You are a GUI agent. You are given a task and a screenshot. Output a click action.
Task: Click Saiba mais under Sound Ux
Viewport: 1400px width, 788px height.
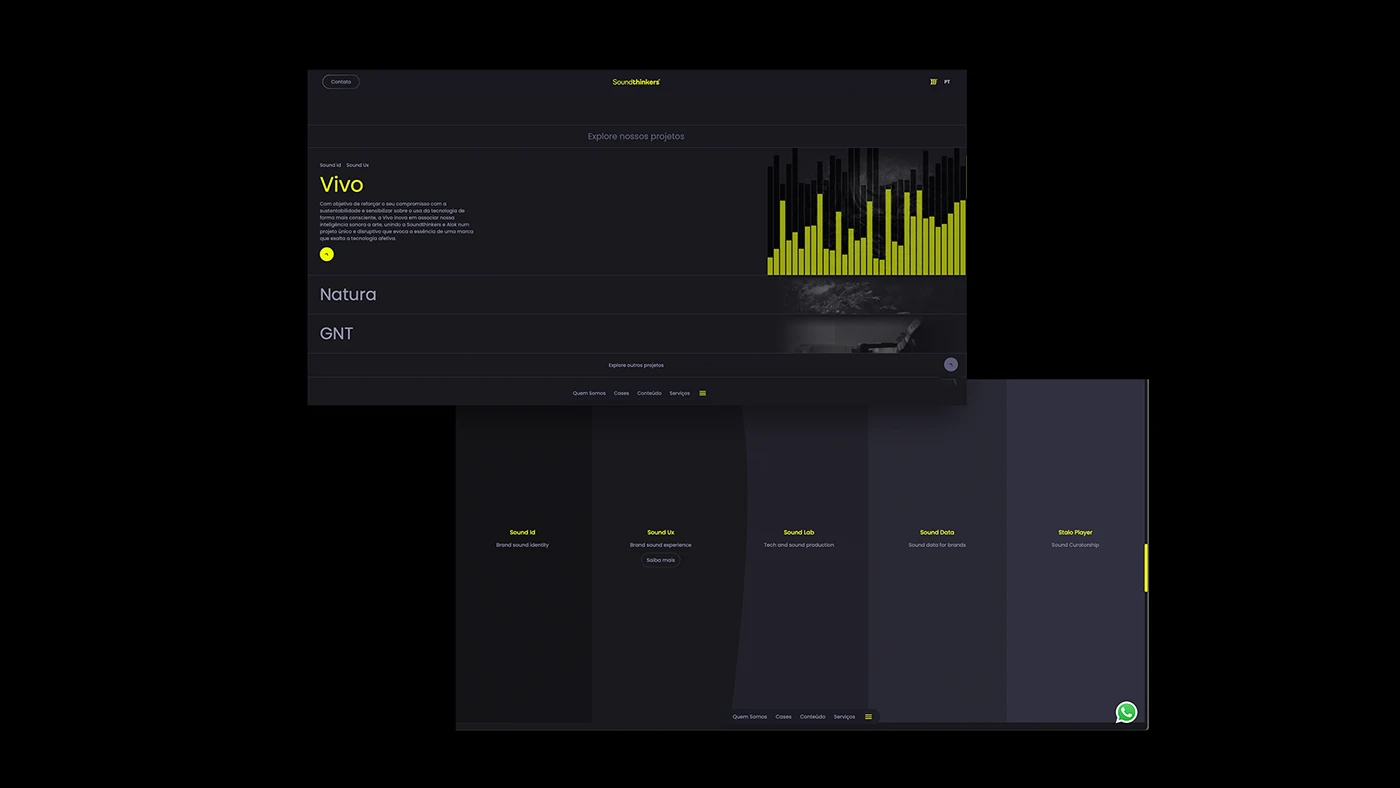[x=660, y=560]
